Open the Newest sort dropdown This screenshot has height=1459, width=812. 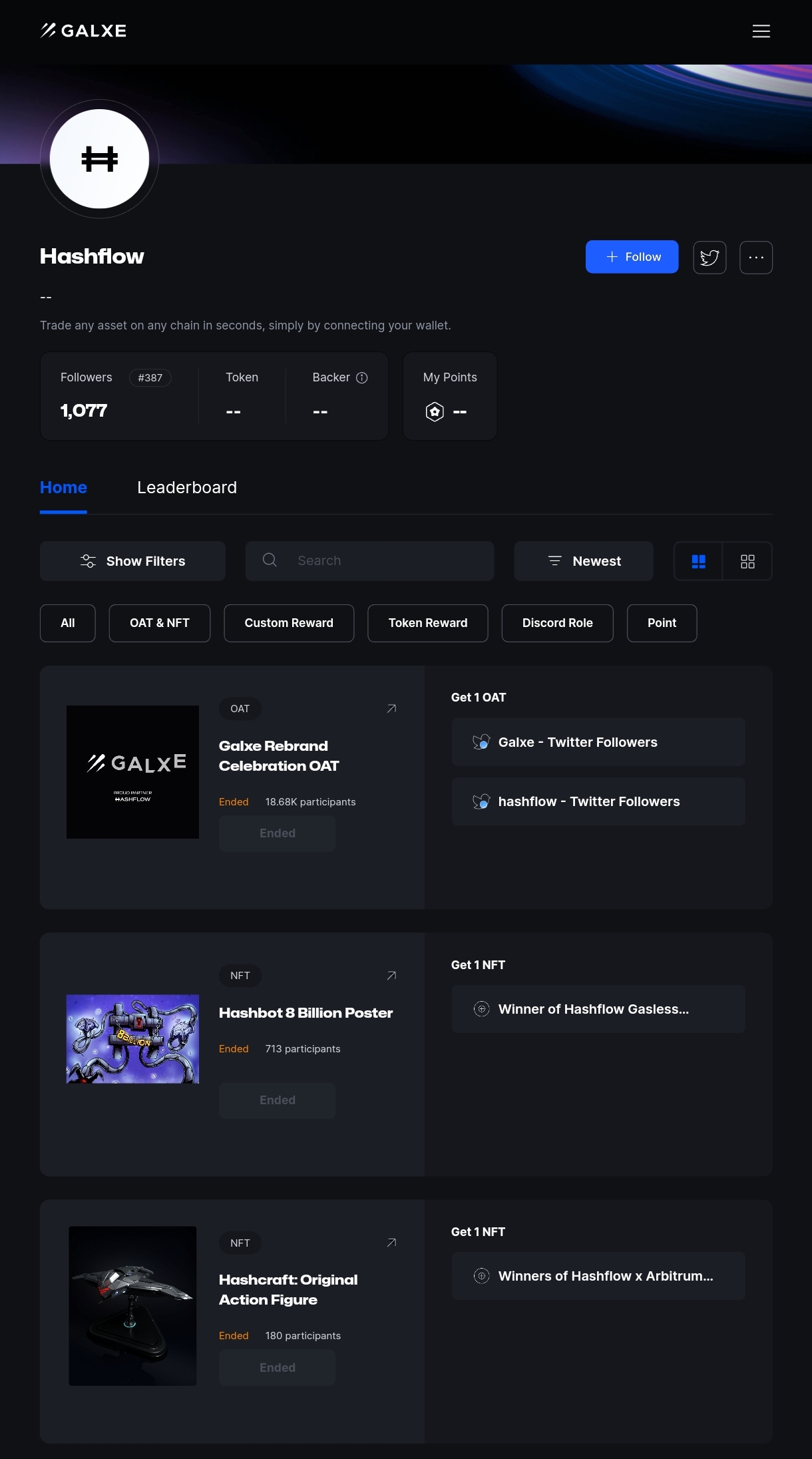(584, 561)
